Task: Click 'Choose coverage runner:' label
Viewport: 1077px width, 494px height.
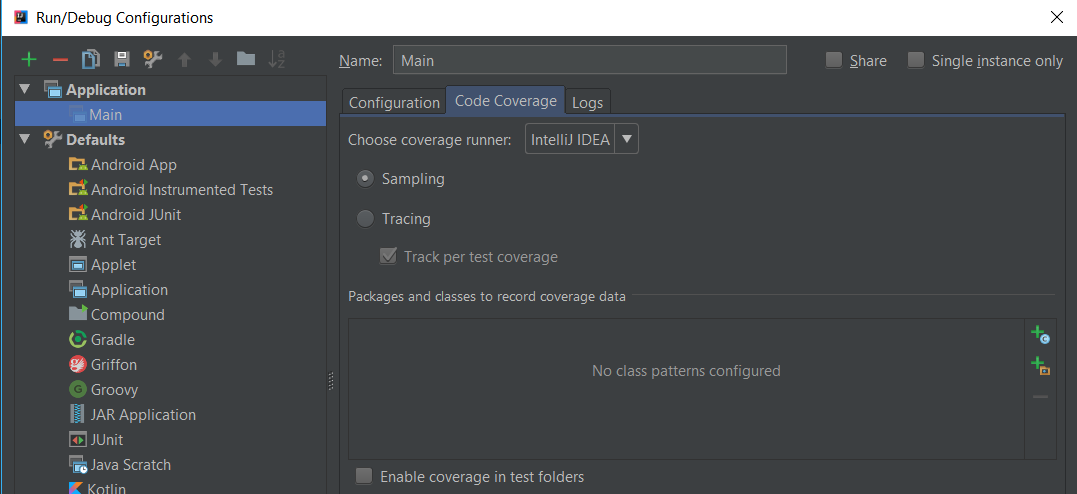Action: pyautogui.click(x=430, y=139)
